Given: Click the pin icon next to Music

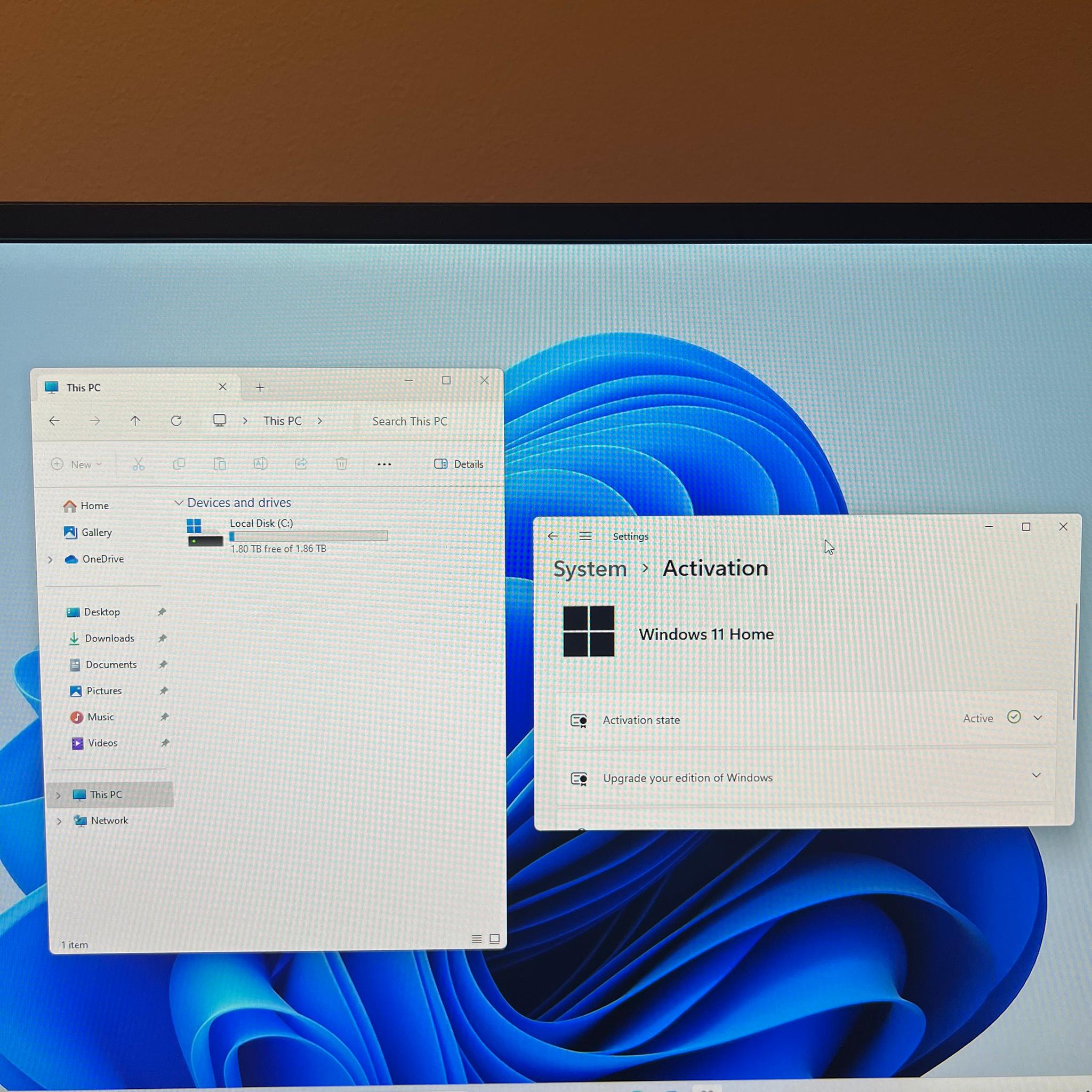Looking at the screenshot, I should 164,717.
